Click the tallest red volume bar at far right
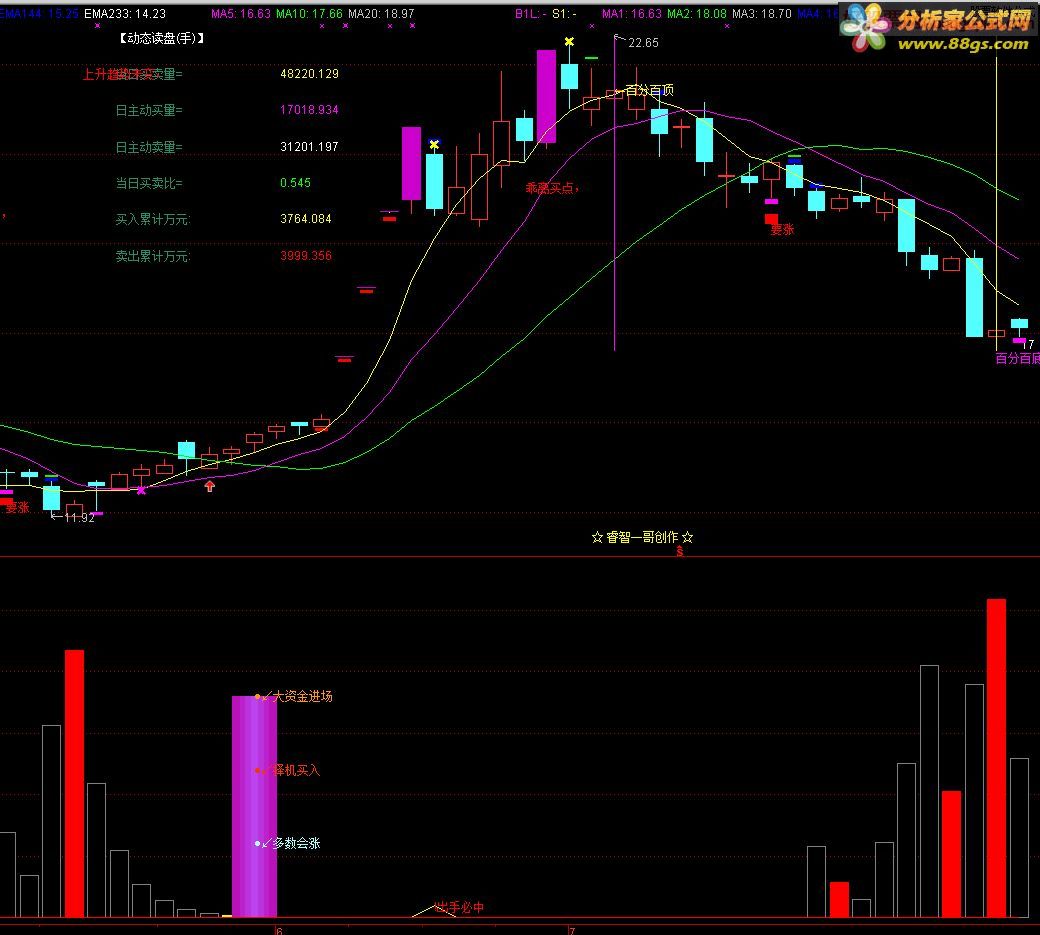The height and width of the screenshot is (935, 1040). click(996, 758)
